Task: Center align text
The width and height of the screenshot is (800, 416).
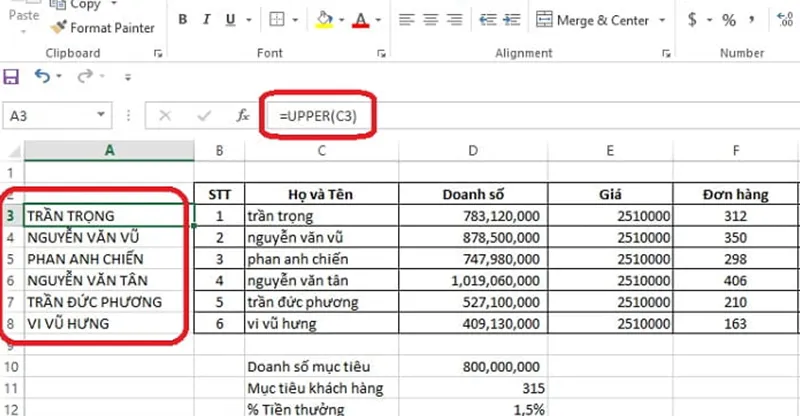Action: tap(431, 20)
